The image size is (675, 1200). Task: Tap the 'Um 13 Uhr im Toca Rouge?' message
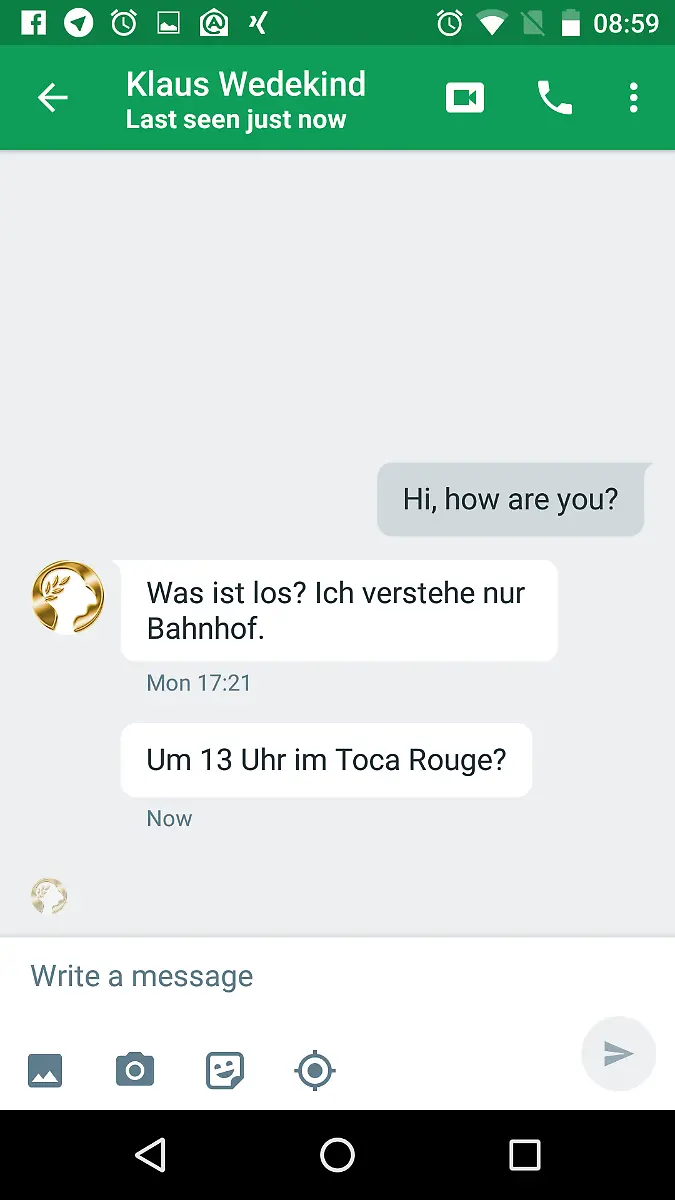pos(326,760)
